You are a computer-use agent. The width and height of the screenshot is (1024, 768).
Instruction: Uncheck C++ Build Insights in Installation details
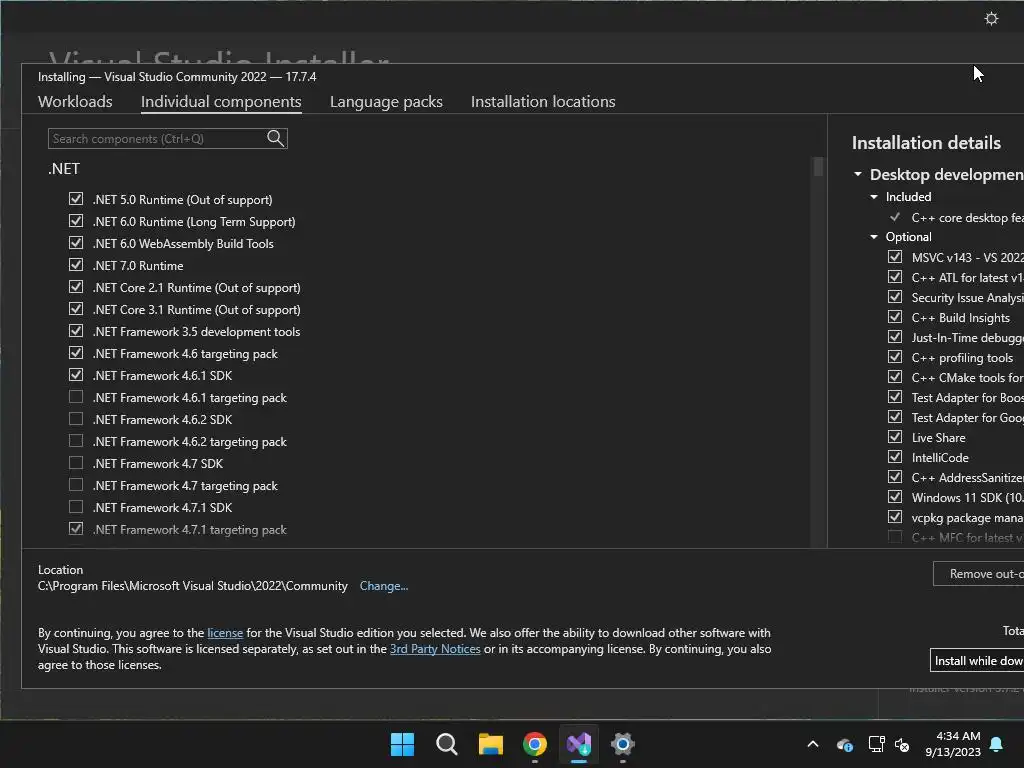pyautogui.click(x=895, y=317)
